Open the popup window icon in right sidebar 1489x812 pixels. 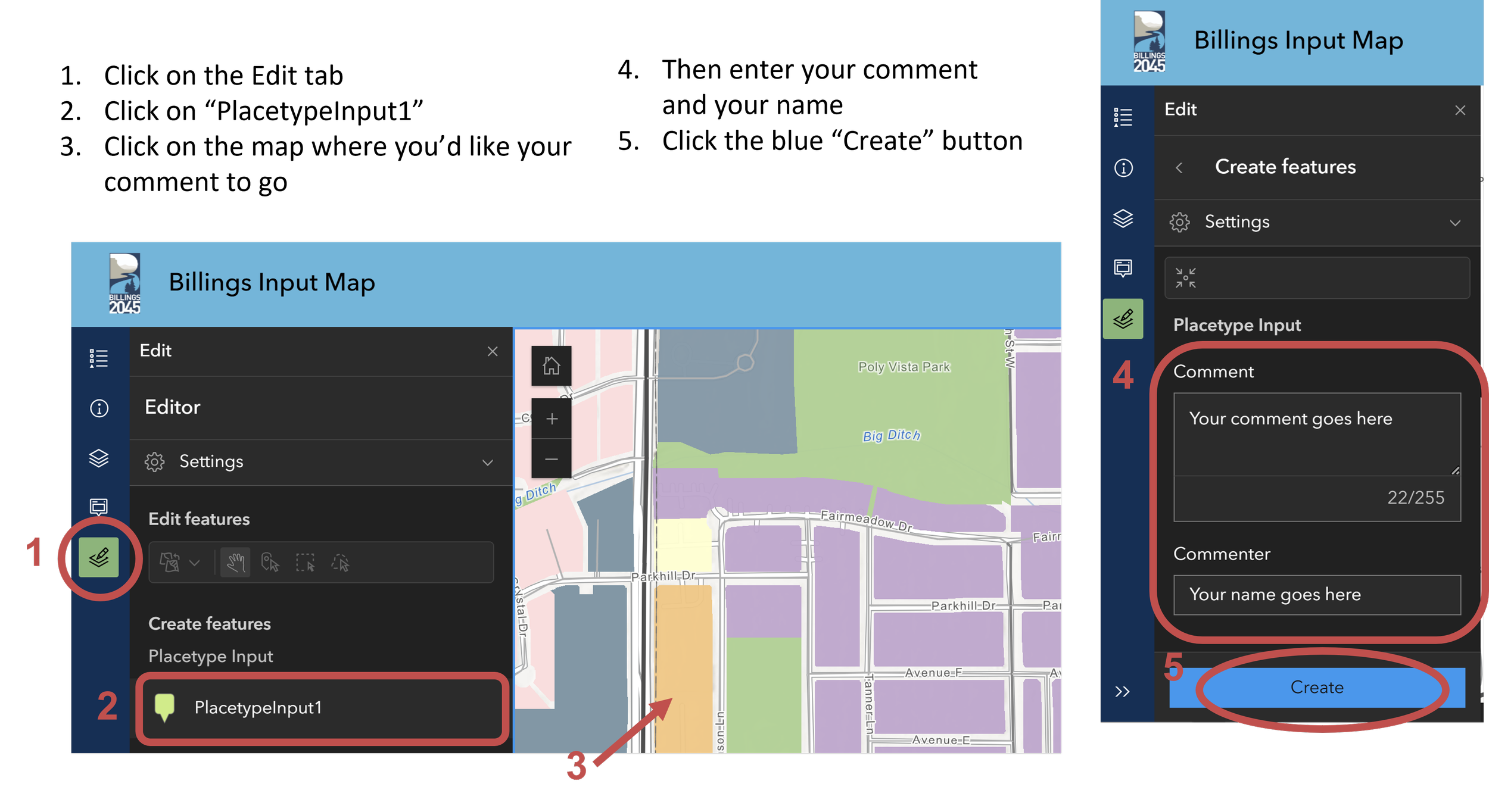[x=1123, y=268]
